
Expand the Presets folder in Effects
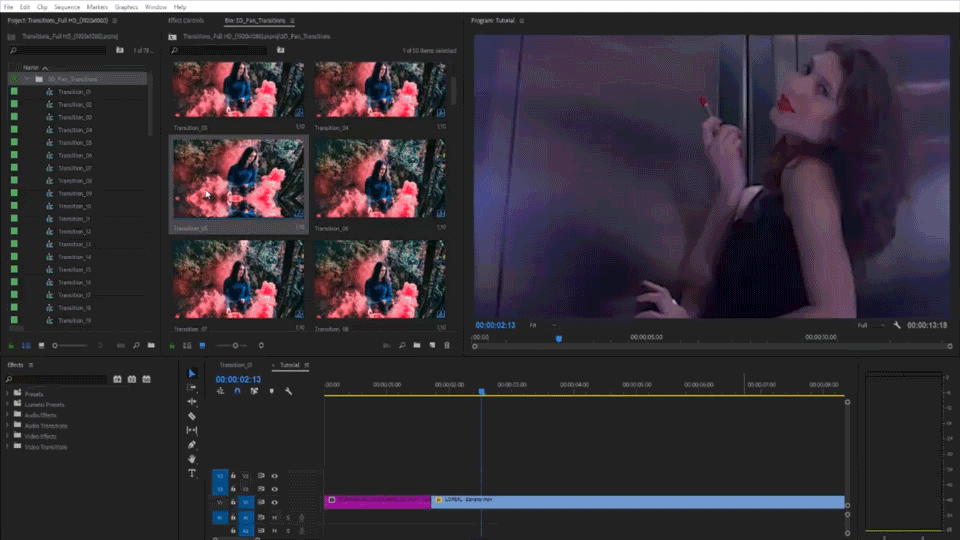pos(7,394)
